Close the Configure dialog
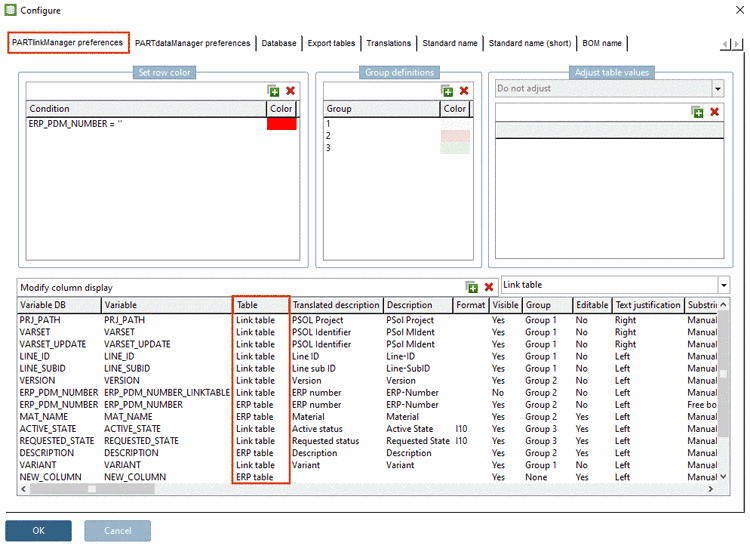The image size is (750, 549). 739,10
